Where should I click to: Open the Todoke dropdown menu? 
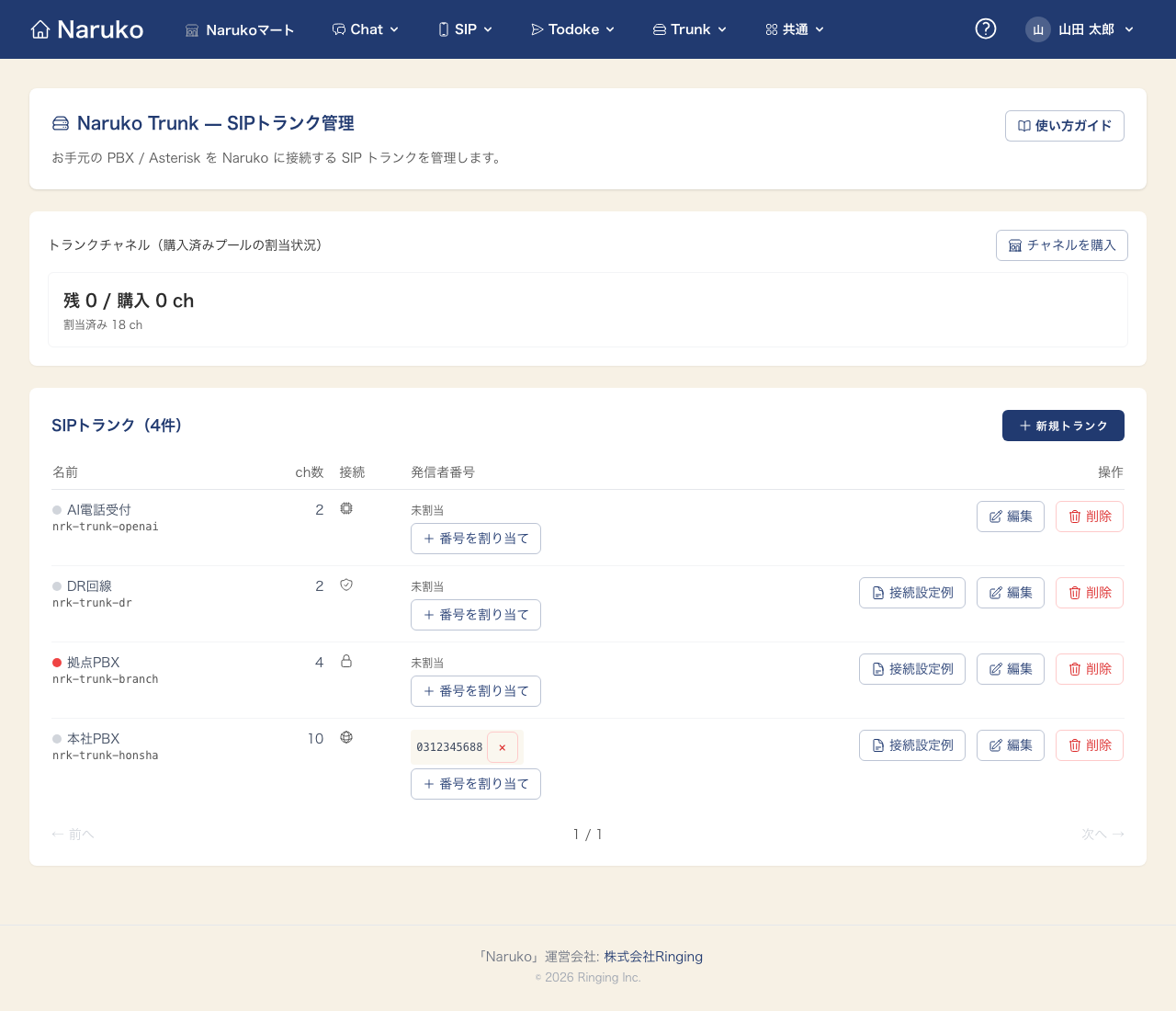pos(573,29)
